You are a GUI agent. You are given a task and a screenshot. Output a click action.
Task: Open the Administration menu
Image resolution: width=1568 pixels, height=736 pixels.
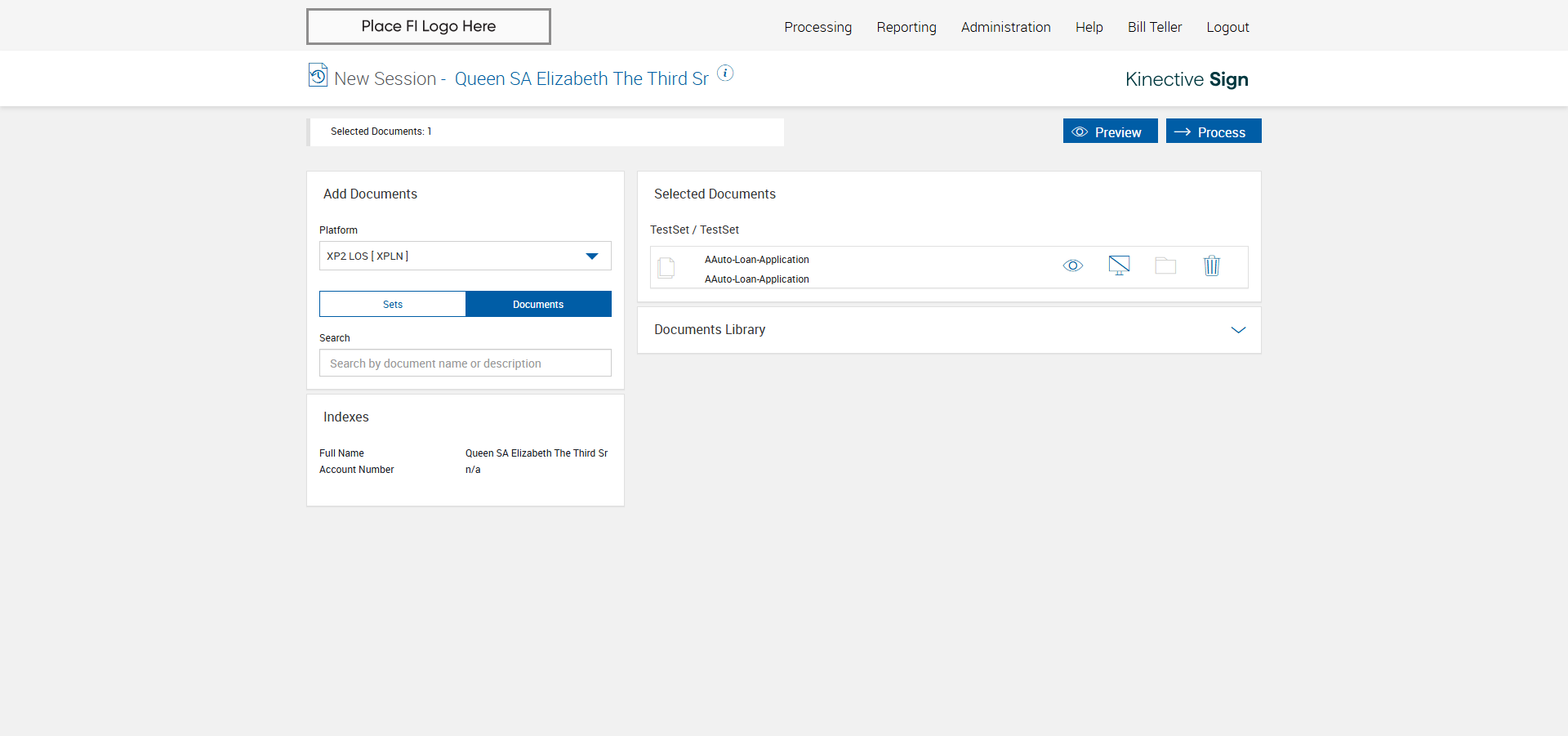[1005, 27]
